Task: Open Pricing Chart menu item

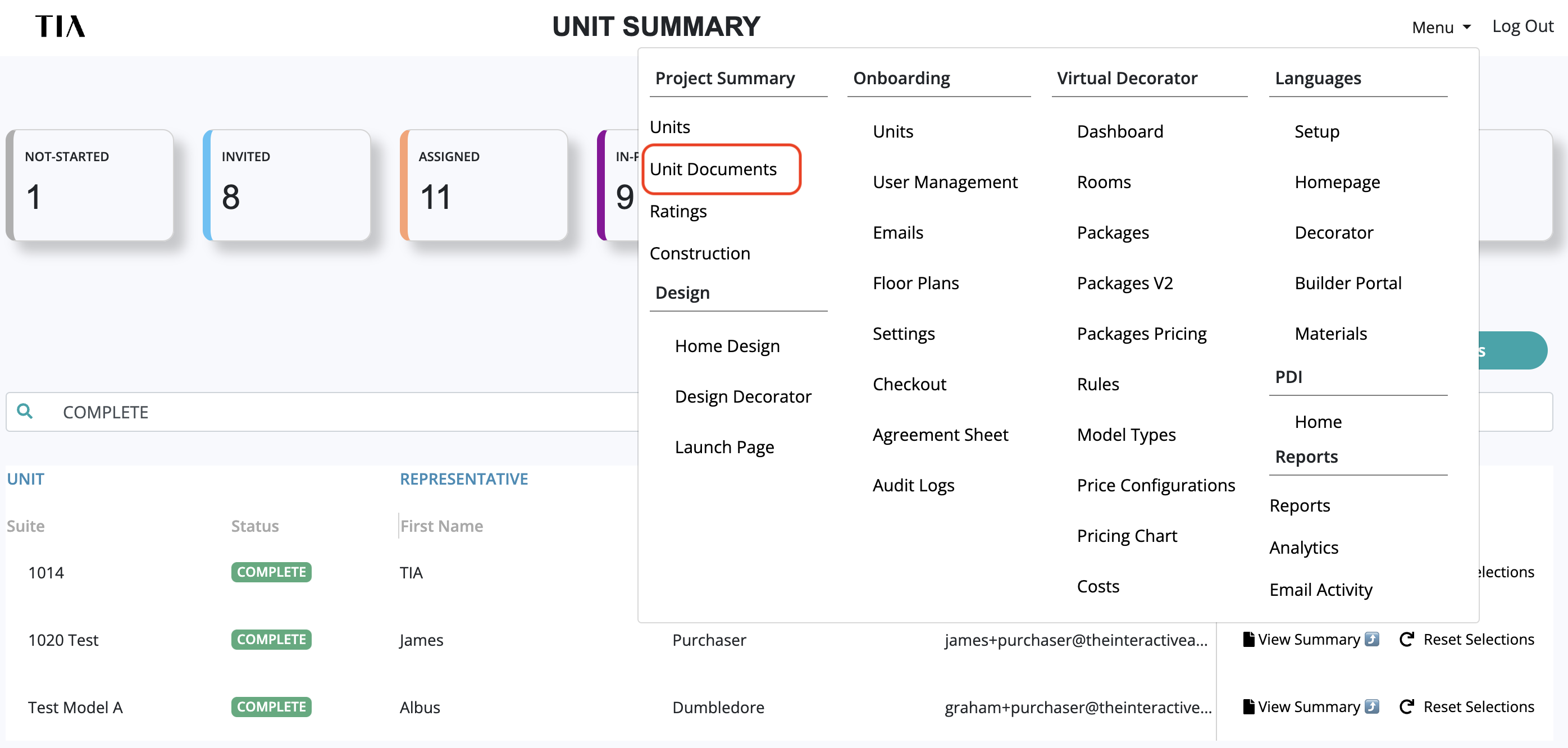Action: 1127,536
